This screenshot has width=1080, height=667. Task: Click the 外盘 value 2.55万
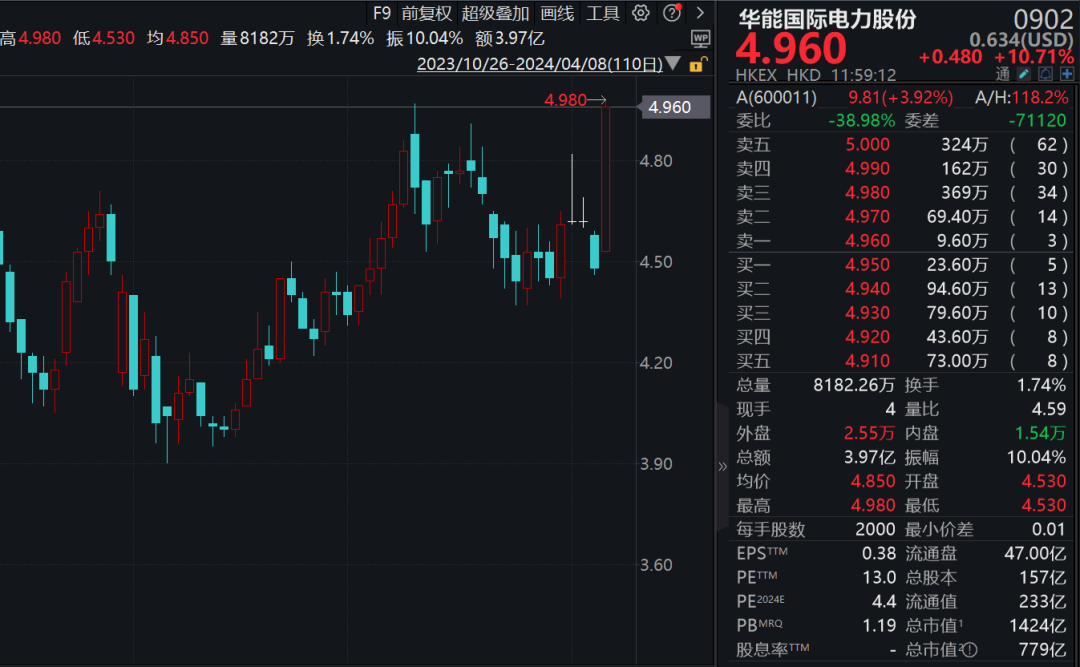(x=869, y=433)
